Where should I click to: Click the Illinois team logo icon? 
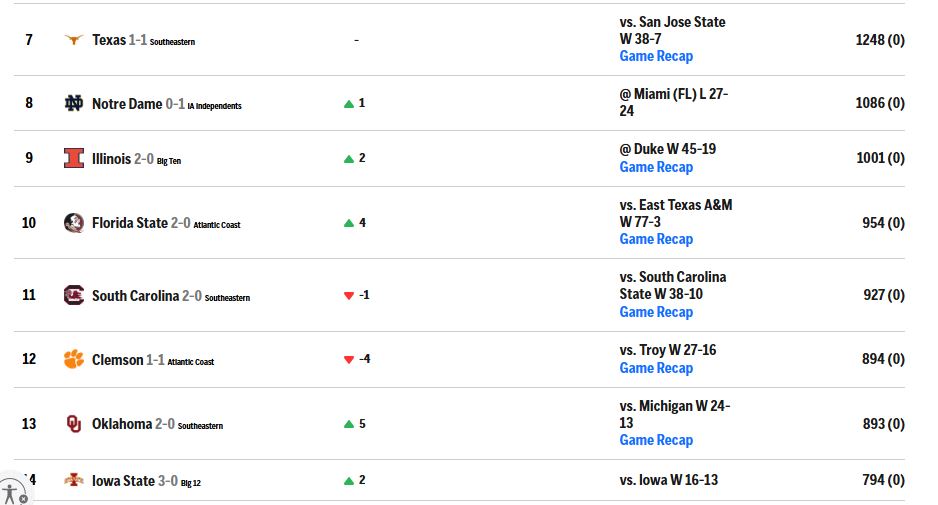74,158
